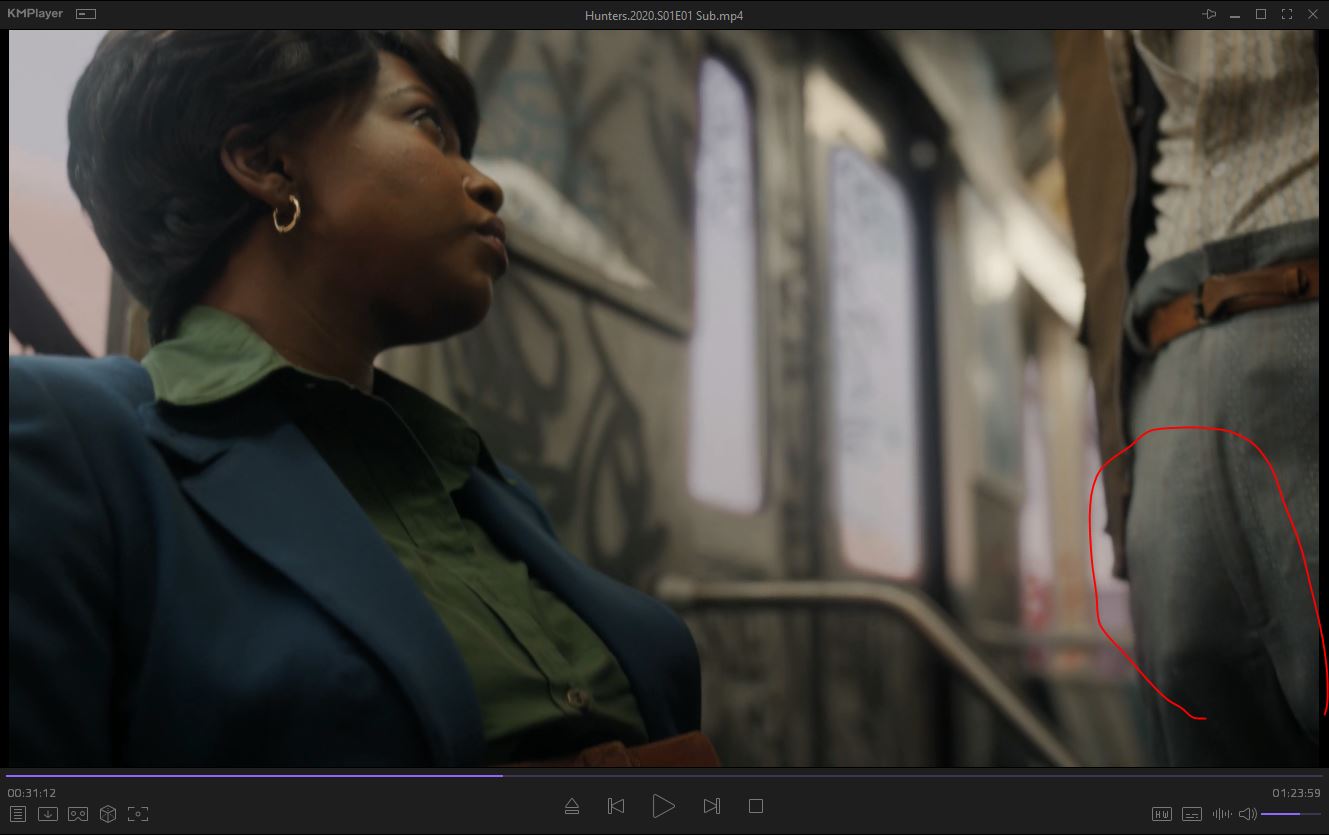This screenshot has width=1329, height=835.
Task: Click the screen capture frame icon
Action: pyautogui.click(x=138, y=814)
